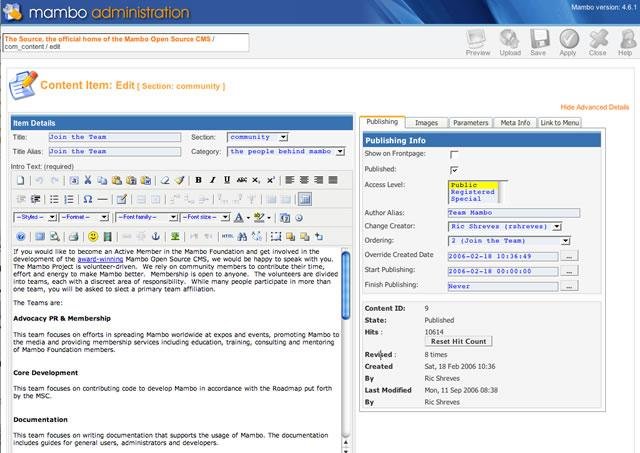Select Registered in Access Level list

coord(472,192)
